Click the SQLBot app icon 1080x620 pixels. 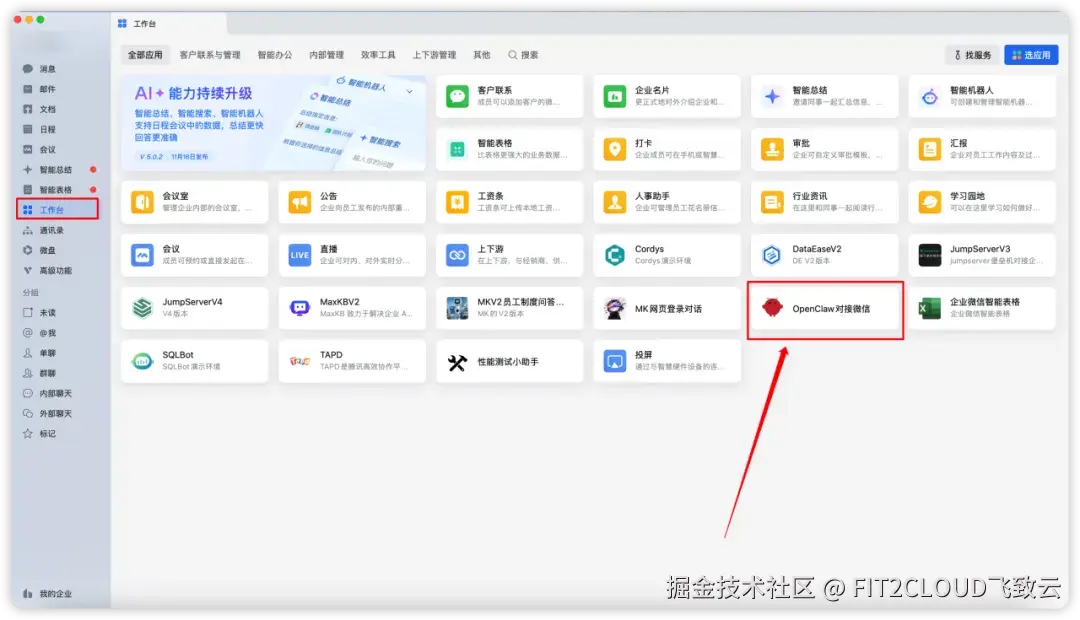click(x=142, y=361)
